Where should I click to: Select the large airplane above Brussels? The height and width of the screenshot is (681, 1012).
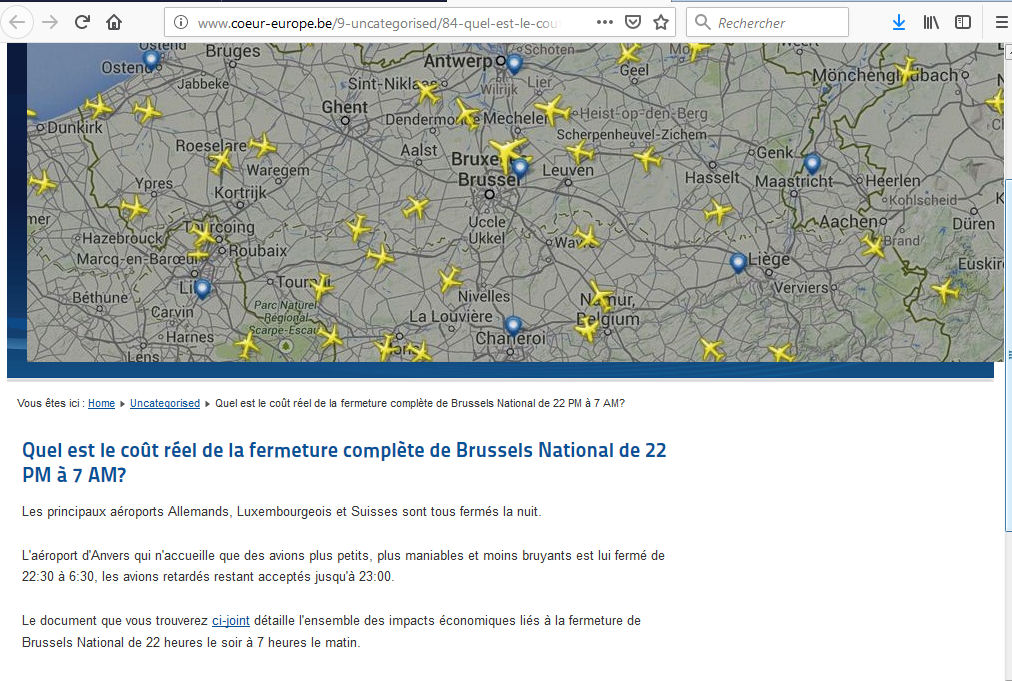point(507,153)
